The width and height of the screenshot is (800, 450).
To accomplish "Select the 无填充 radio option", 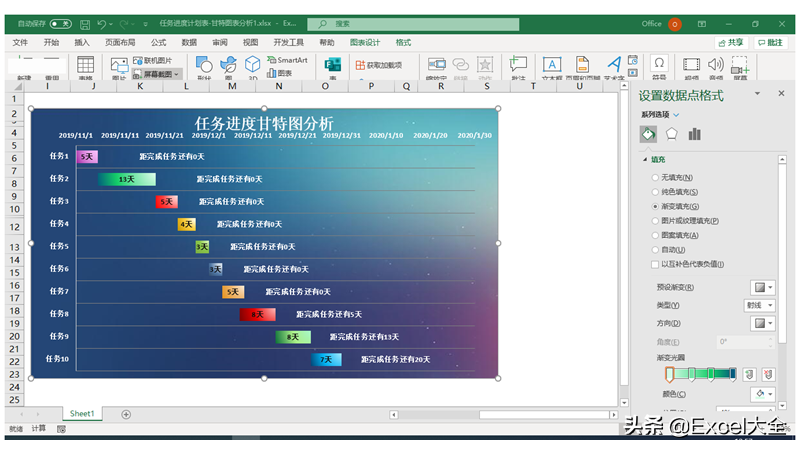I will pyautogui.click(x=655, y=178).
